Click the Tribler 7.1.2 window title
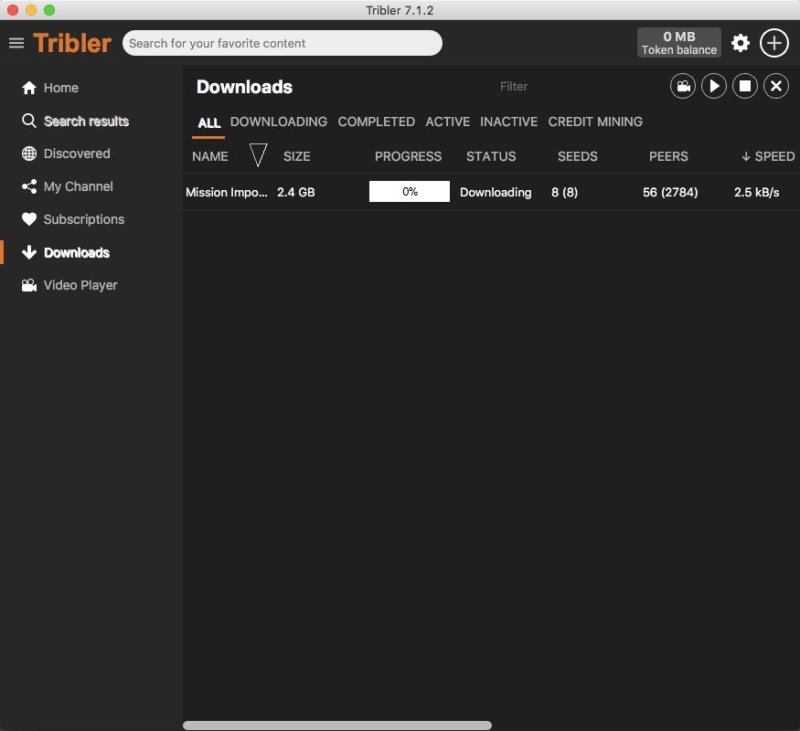 [x=399, y=10]
